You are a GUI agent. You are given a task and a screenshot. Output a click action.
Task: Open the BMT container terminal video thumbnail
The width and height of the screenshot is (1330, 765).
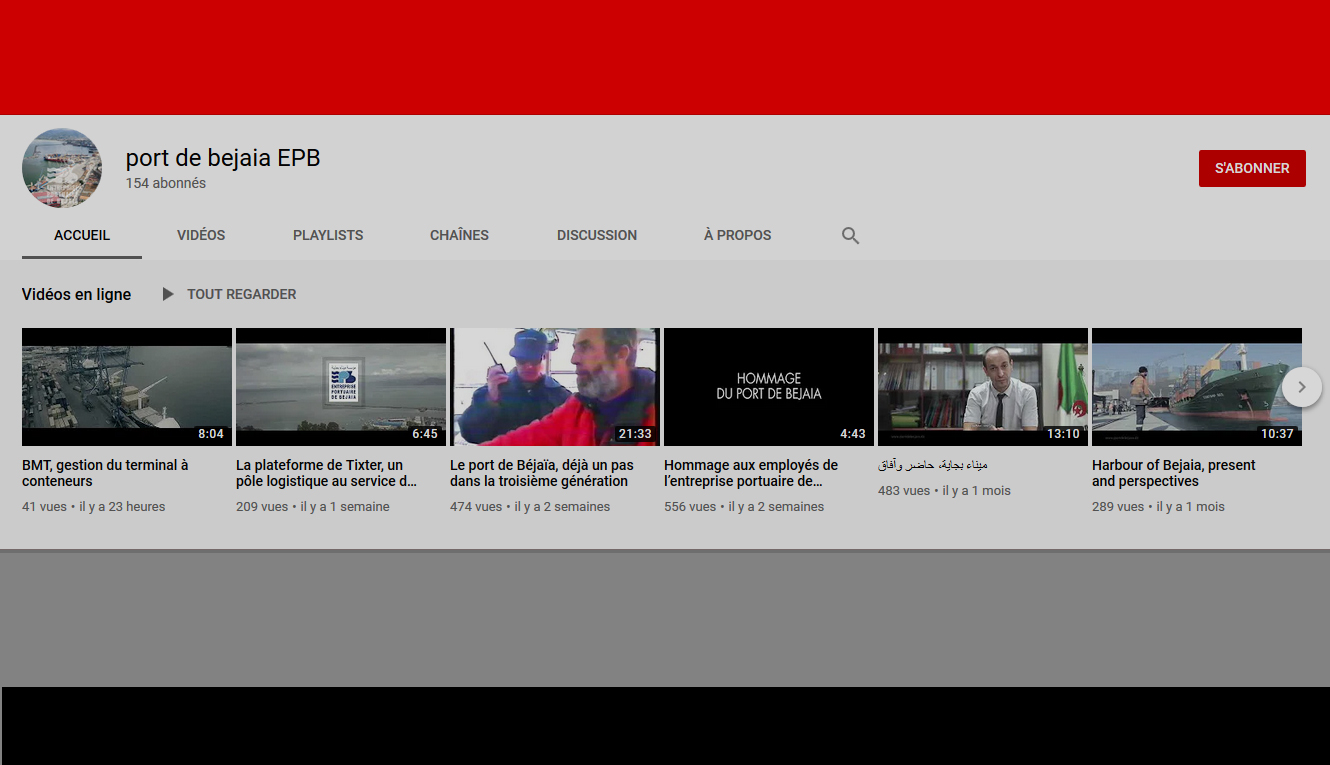(x=127, y=387)
